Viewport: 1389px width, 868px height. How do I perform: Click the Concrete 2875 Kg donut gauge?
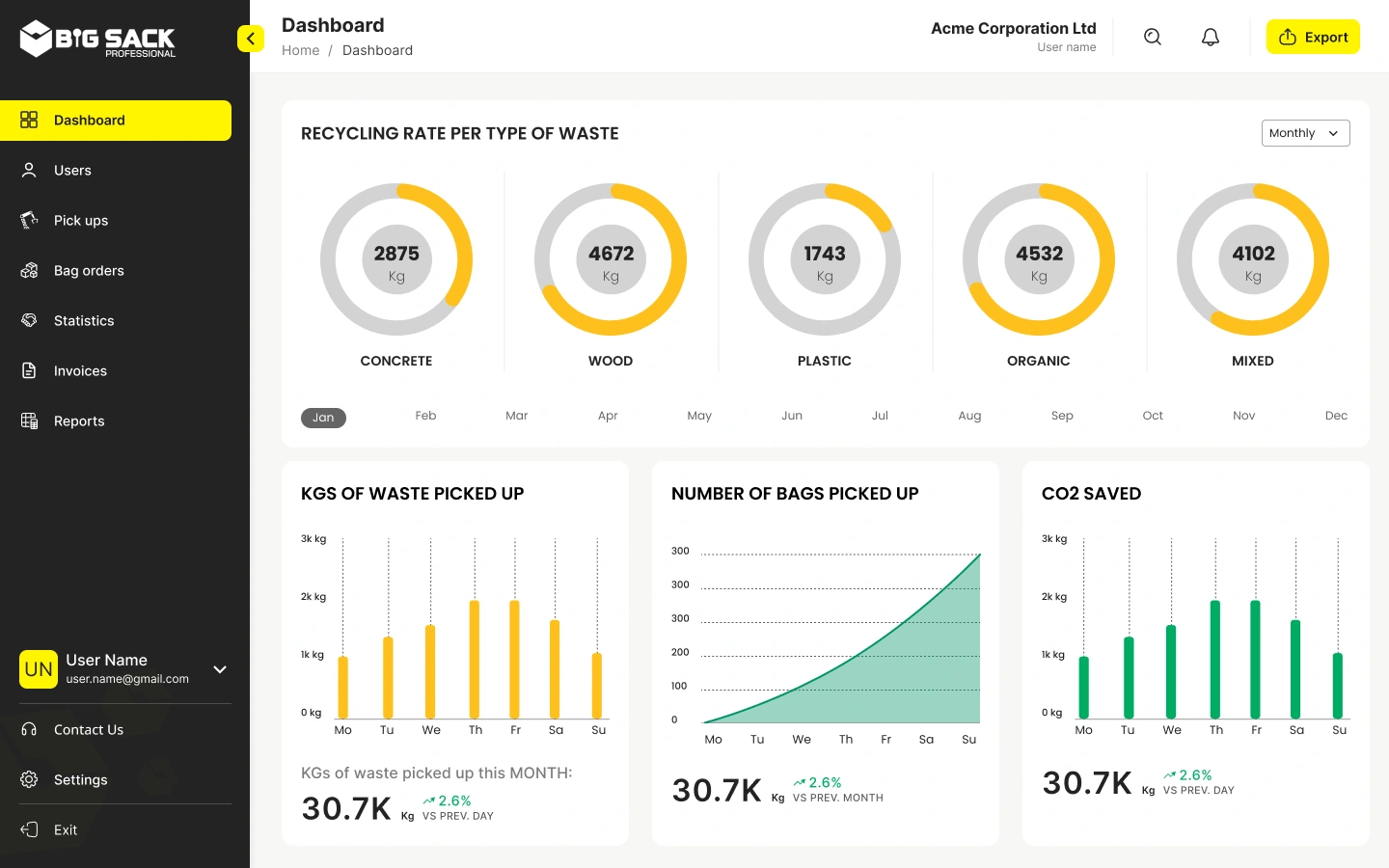pos(396,259)
